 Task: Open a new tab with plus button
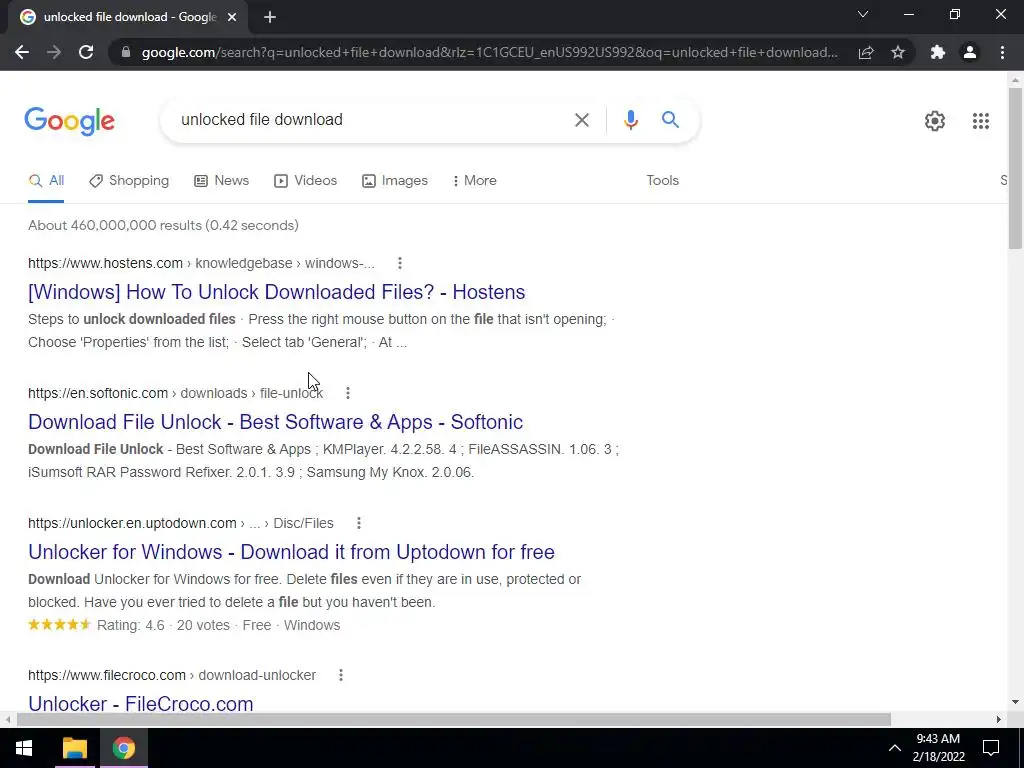[270, 17]
